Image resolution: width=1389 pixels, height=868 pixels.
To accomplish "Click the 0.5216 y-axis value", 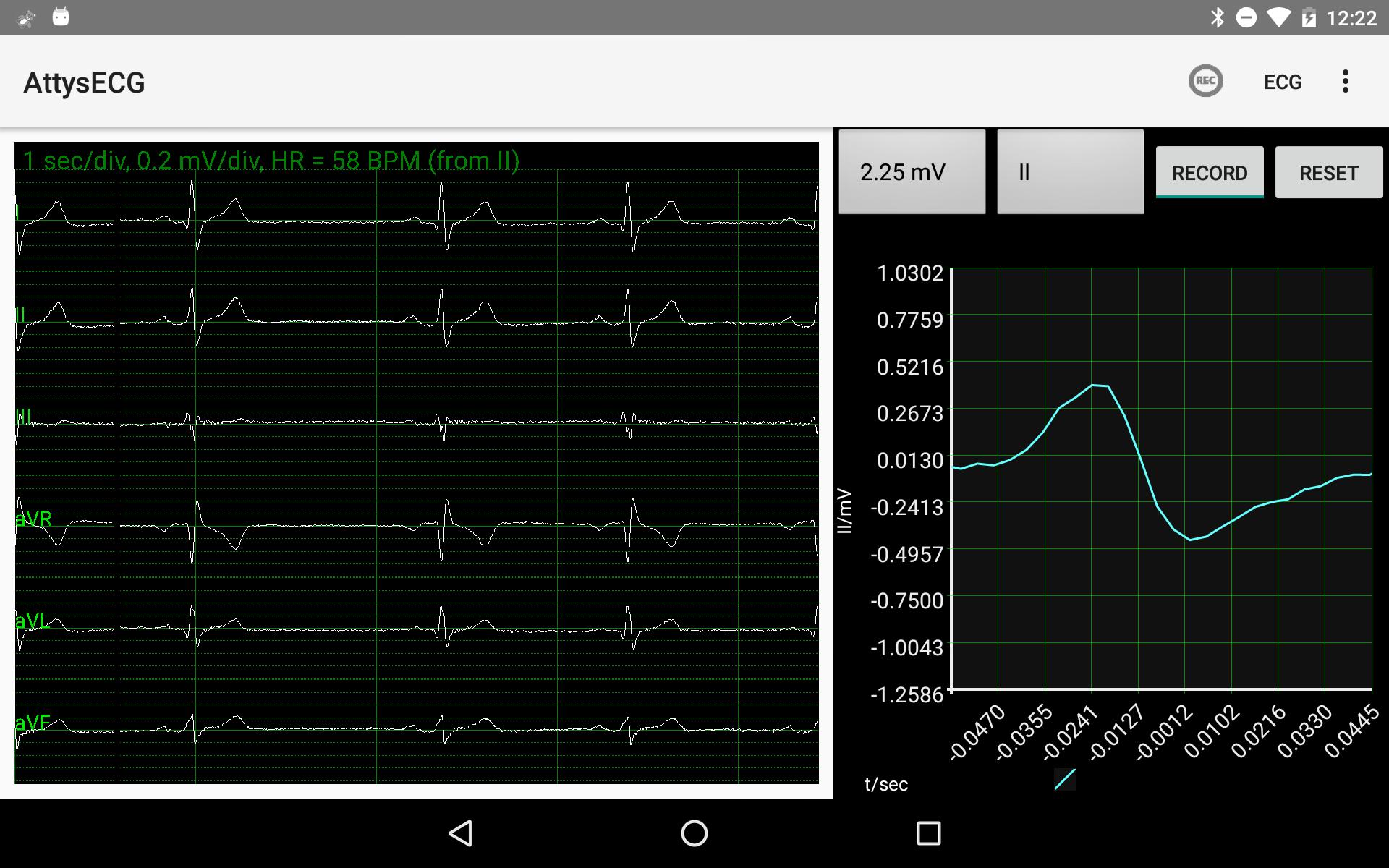I will click(x=910, y=367).
